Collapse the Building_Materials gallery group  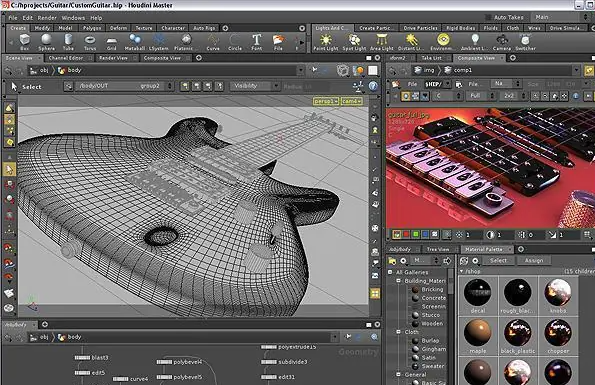coord(398,281)
